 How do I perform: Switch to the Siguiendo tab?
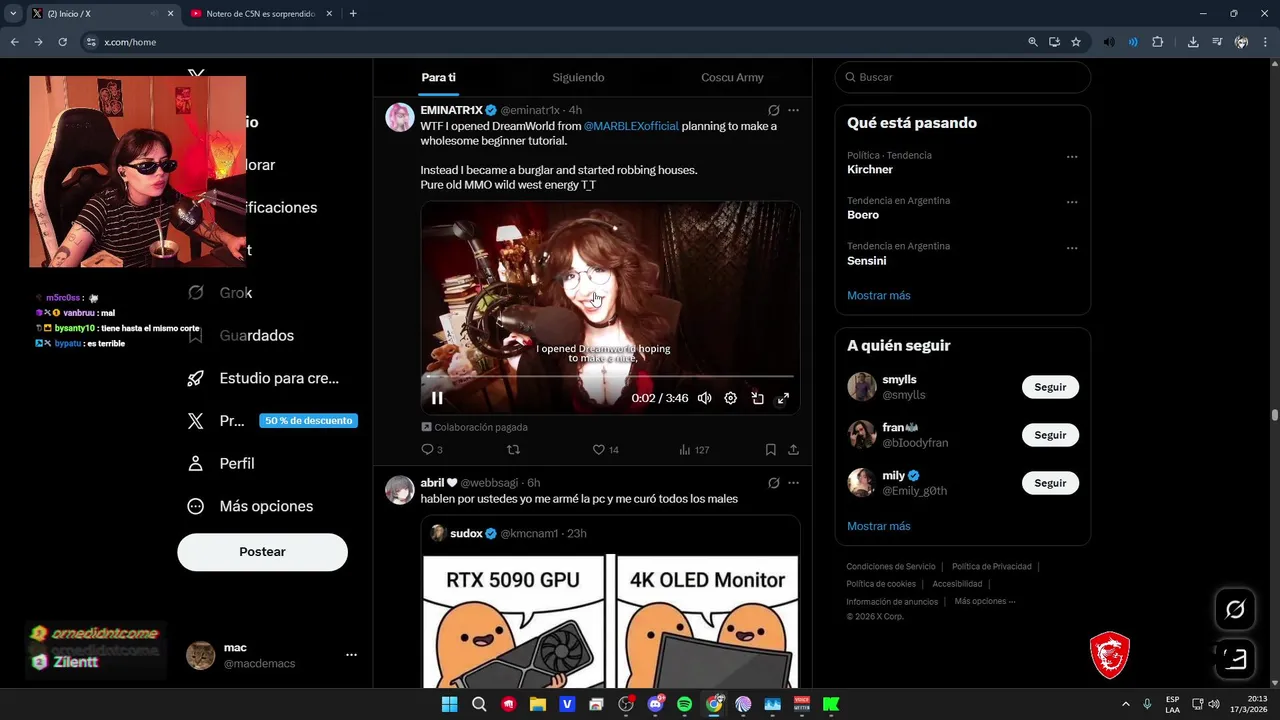578,77
